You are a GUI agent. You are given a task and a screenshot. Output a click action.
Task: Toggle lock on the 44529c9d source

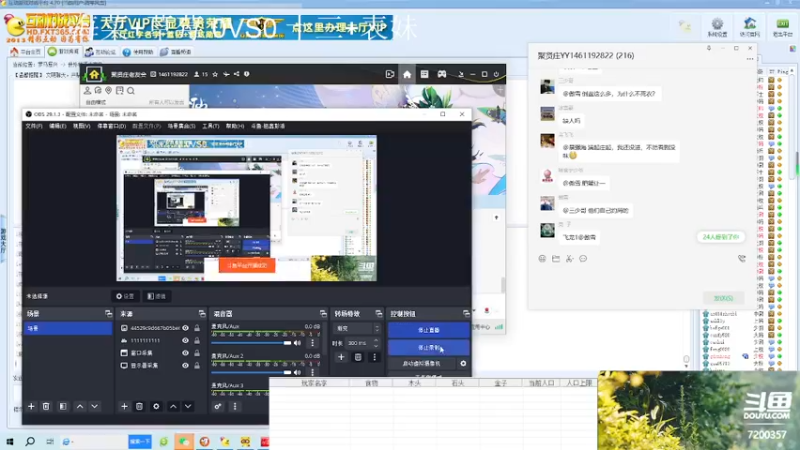pyautogui.click(x=197, y=328)
